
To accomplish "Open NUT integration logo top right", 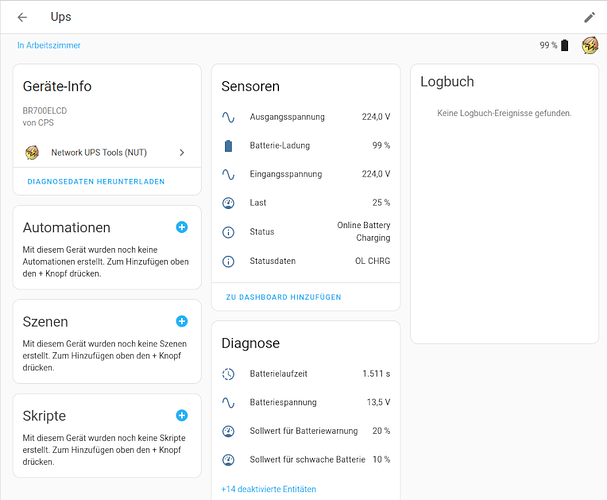I will click(x=589, y=45).
